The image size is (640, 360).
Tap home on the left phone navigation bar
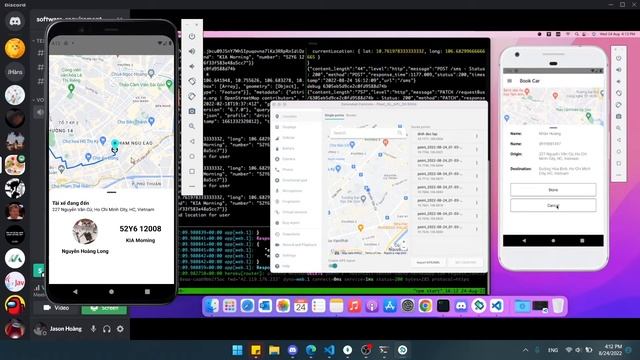pos(111,292)
